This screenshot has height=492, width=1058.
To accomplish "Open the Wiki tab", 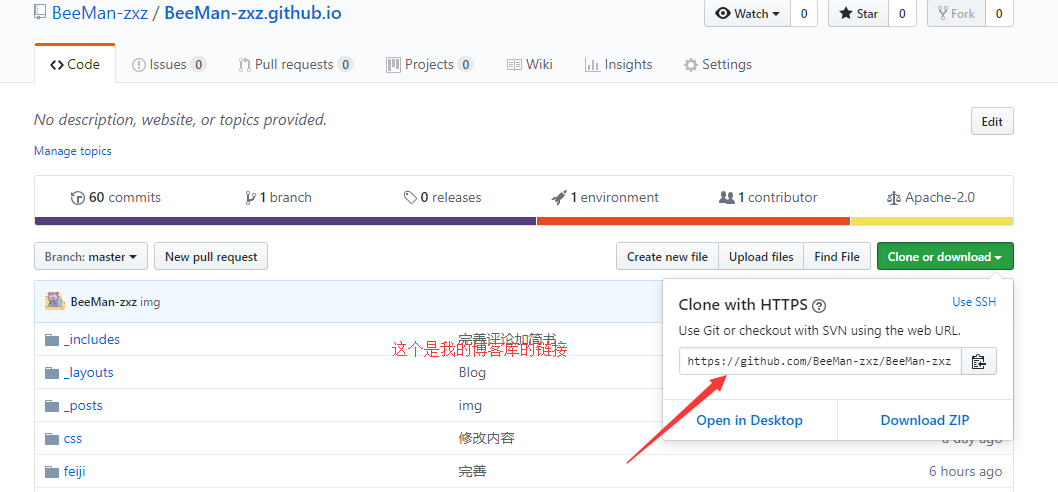I will click(530, 64).
